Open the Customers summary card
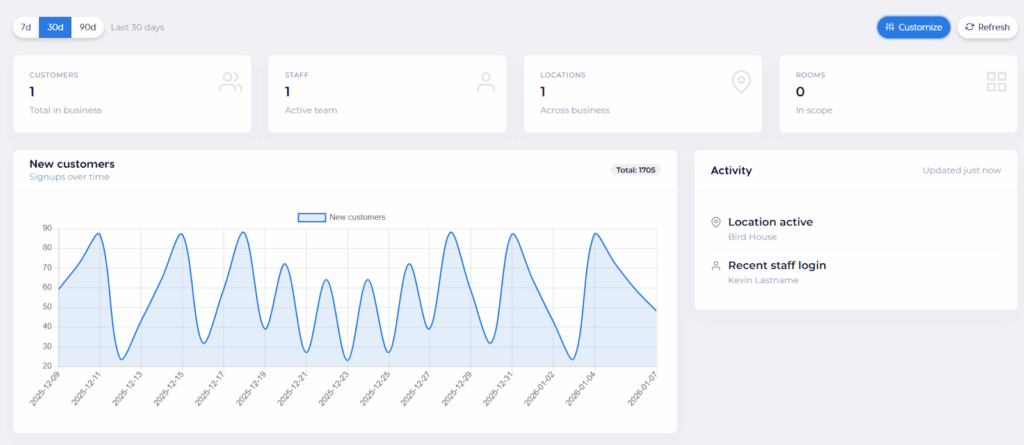The image size is (1024, 445). click(132, 93)
